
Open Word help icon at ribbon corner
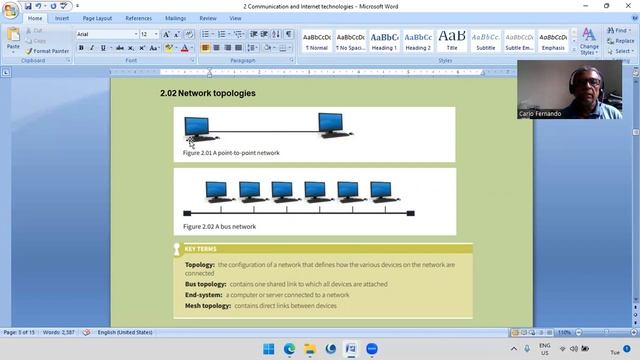click(x=635, y=18)
